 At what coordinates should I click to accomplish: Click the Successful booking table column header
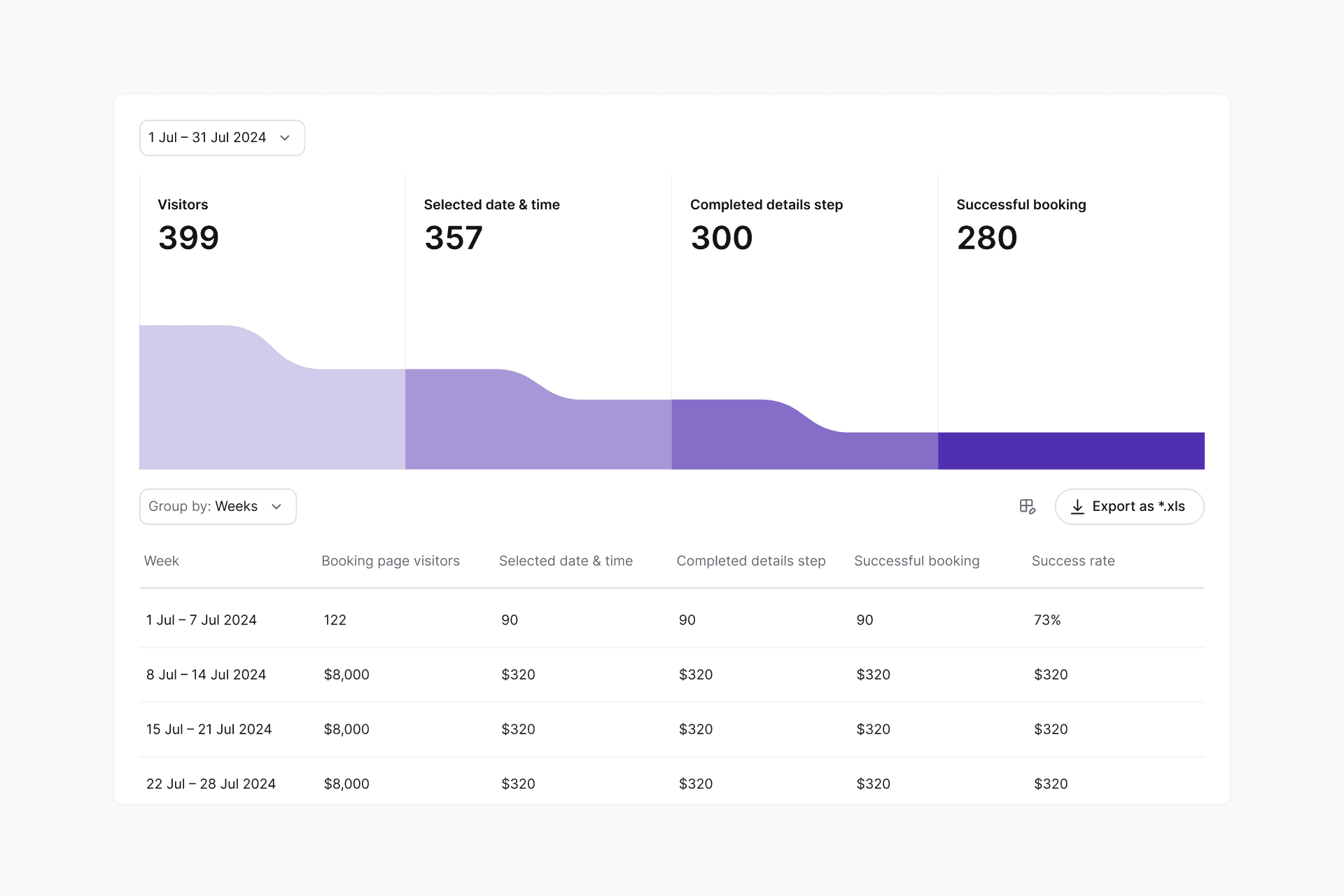[916, 561]
